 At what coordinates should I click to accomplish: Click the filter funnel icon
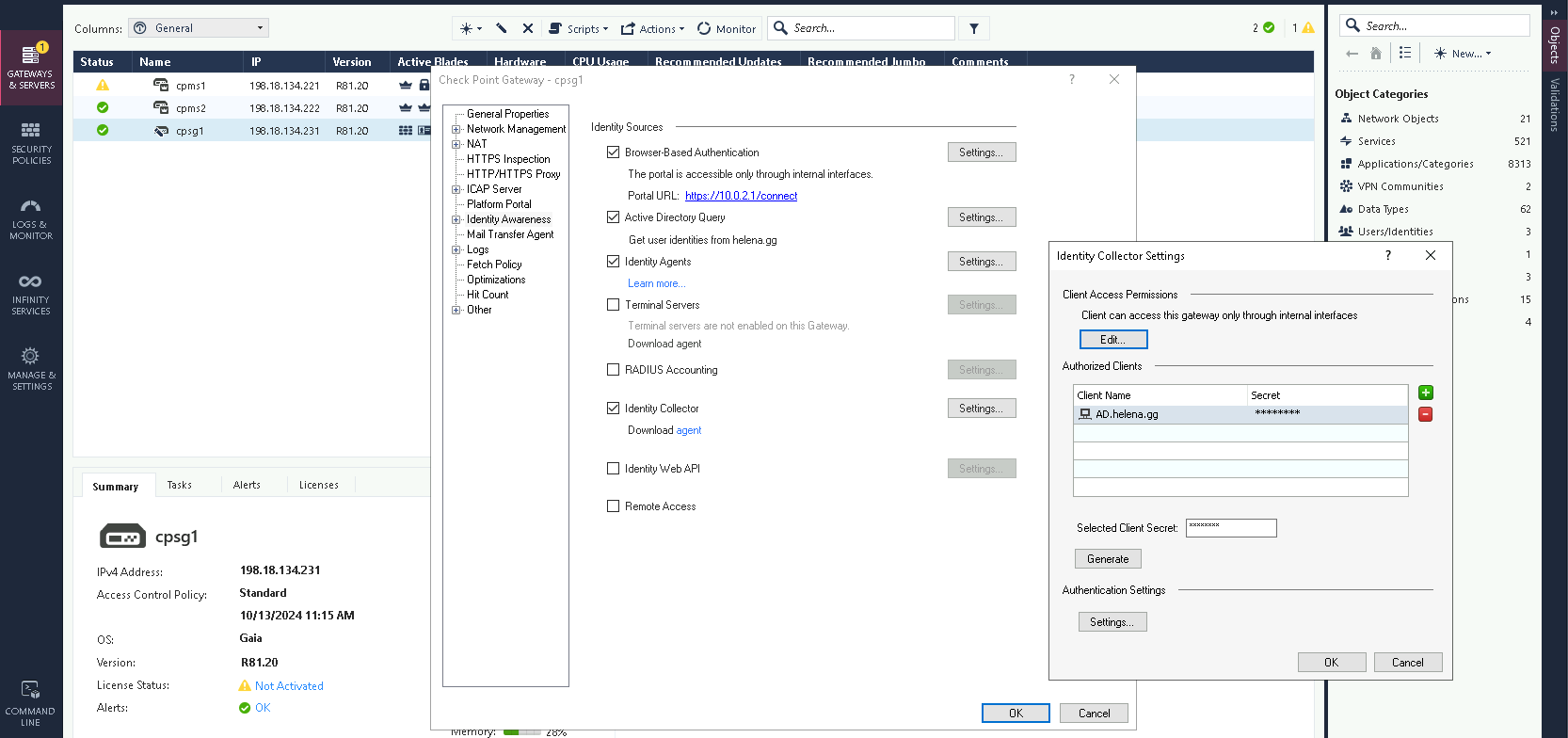tap(974, 29)
